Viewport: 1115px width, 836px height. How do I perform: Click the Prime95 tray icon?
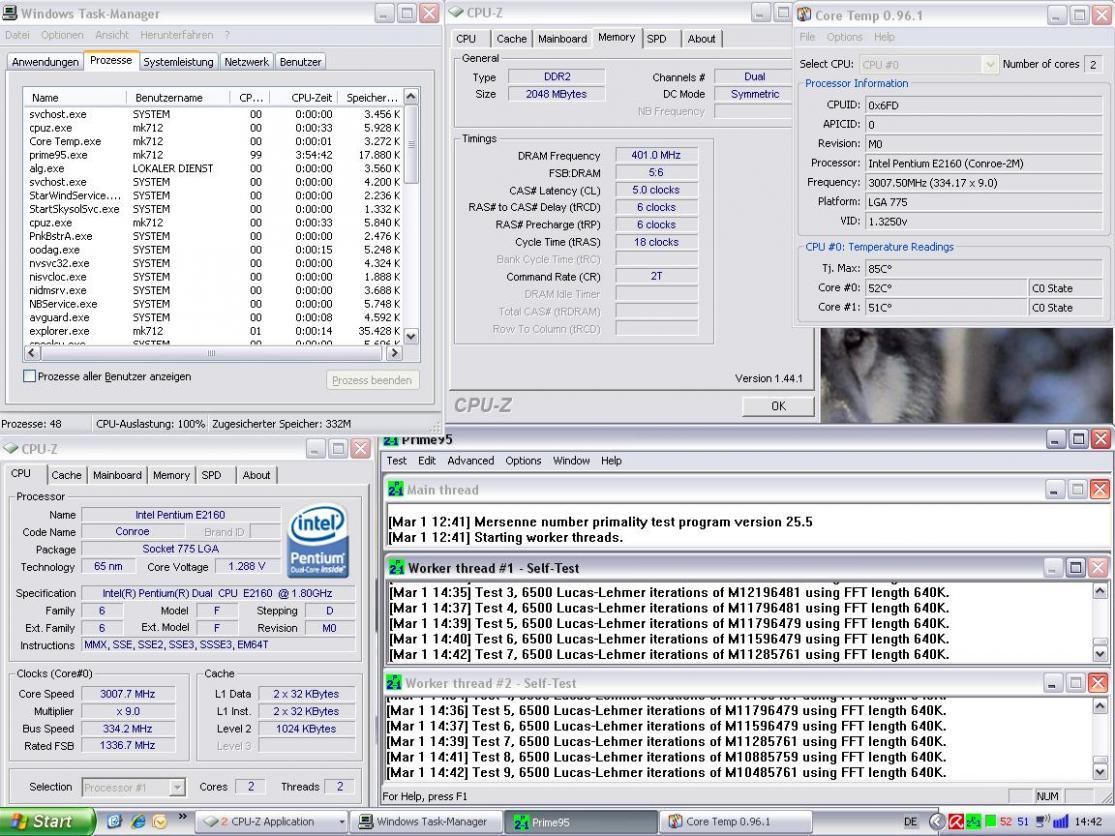coord(973,822)
